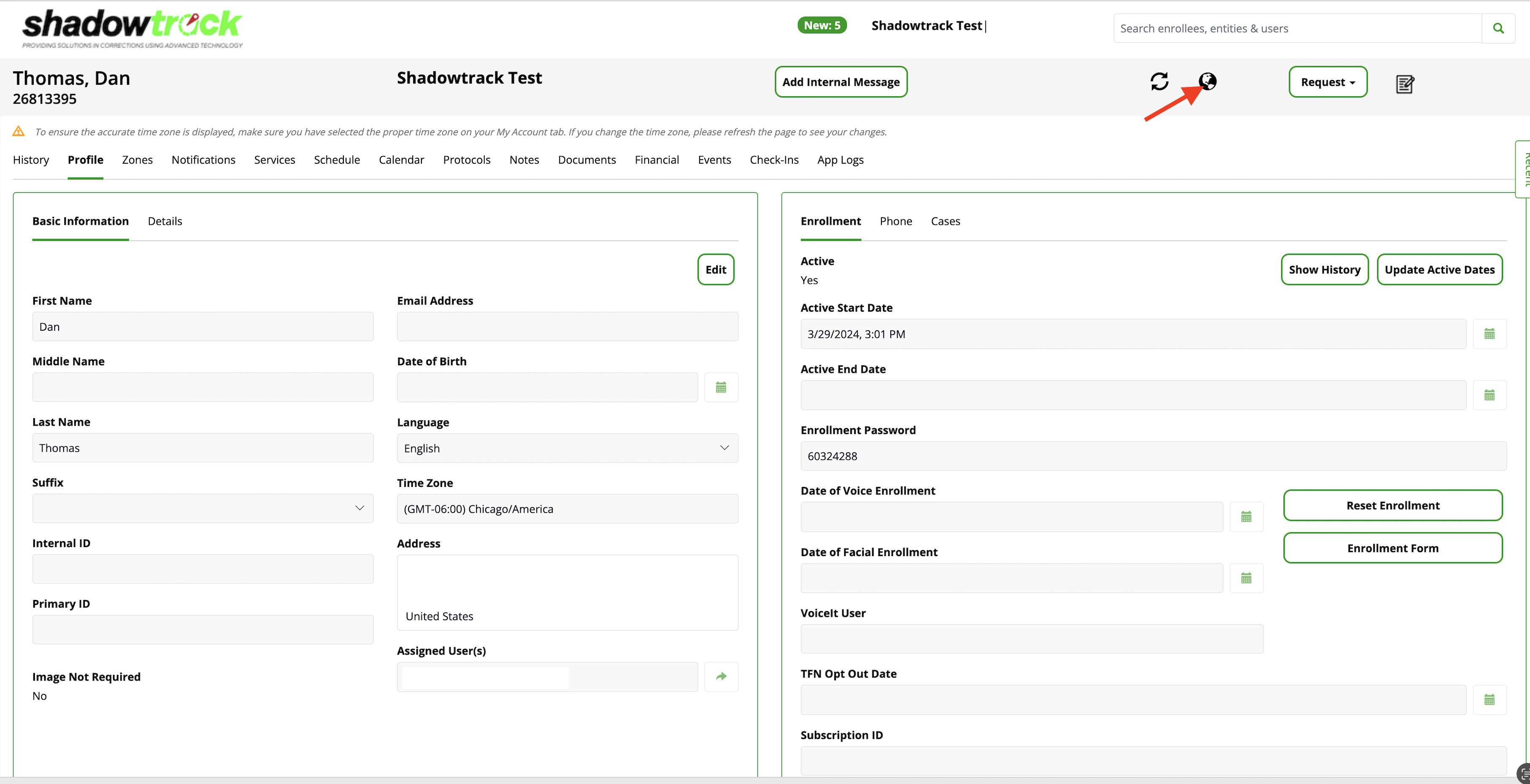
Task: Open Date of Facial Enrollment calendar
Action: click(x=1246, y=578)
